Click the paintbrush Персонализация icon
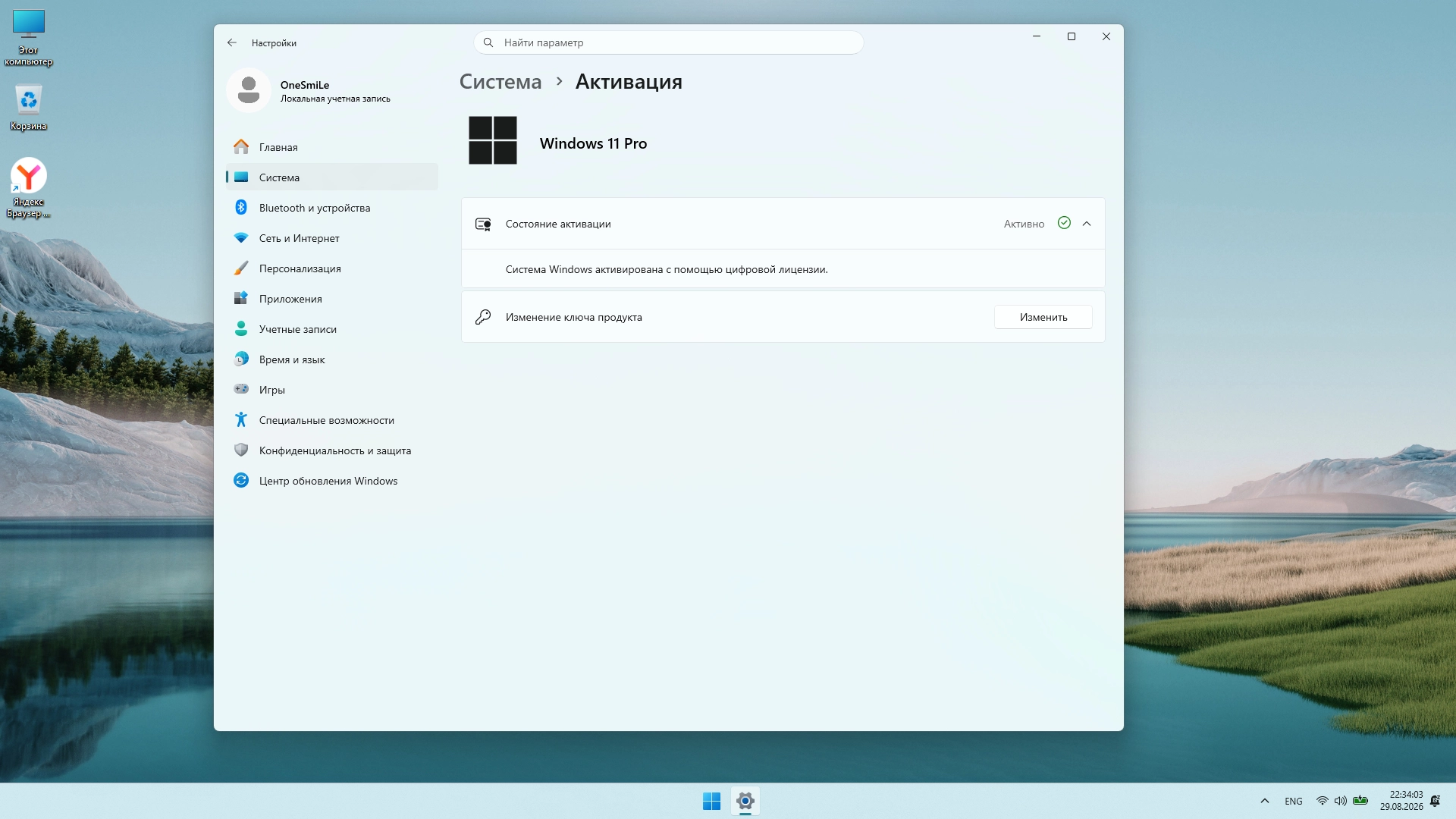Image resolution: width=1456 pixels, height=819 pixels. [241, 268]
